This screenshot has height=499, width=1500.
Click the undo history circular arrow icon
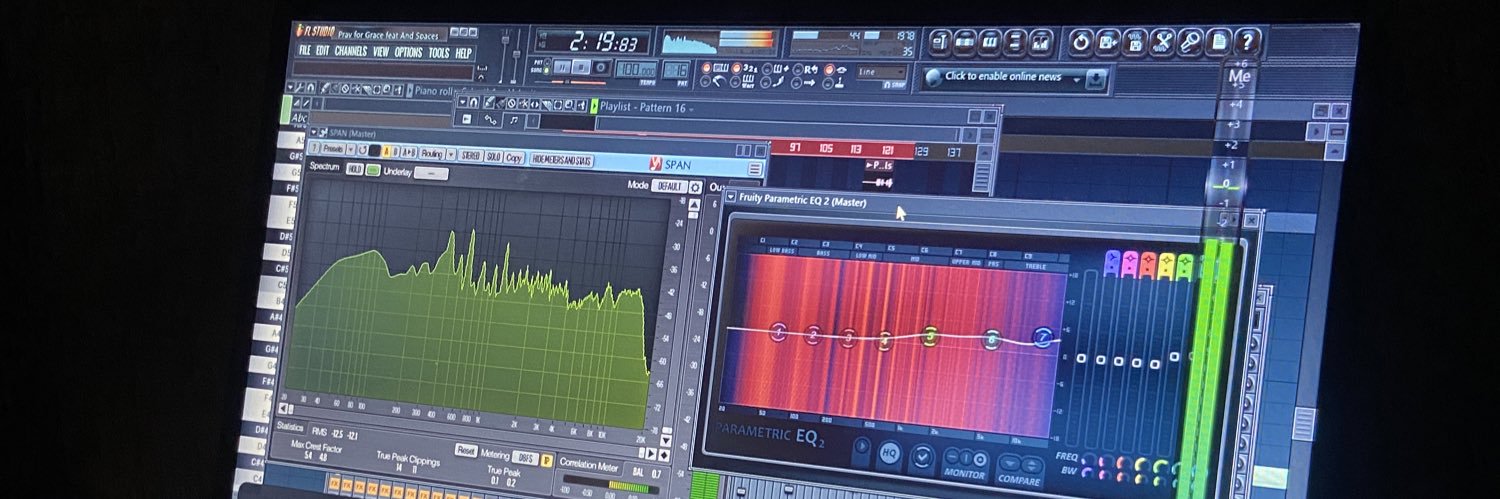1080,43
